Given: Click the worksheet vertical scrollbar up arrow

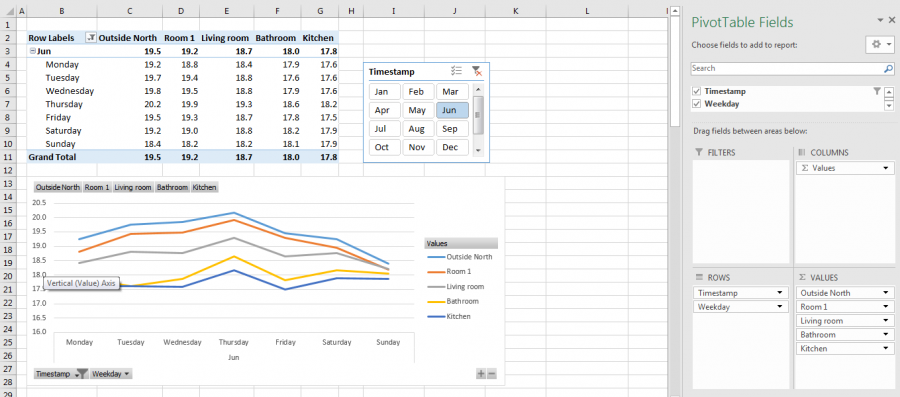Looking at the screenshot, I should click(676, 10).
